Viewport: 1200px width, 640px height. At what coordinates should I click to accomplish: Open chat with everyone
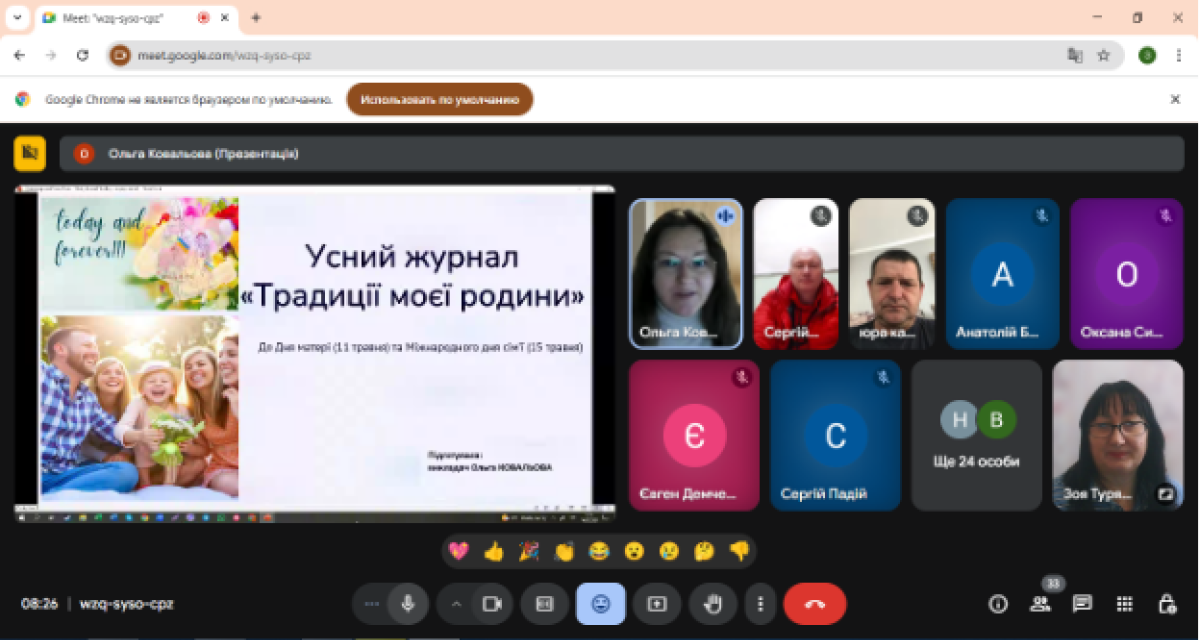pyautogui.click(x=1082, y=604)
